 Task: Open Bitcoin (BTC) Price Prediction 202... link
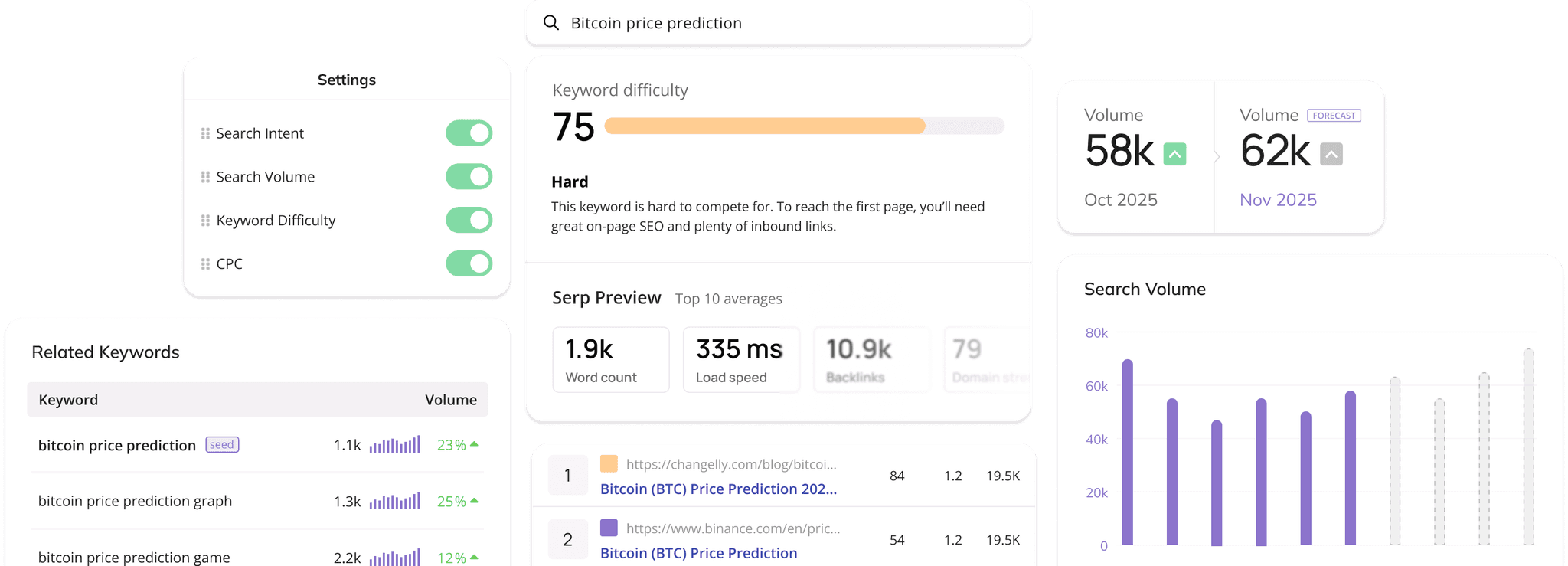(717, 489)
